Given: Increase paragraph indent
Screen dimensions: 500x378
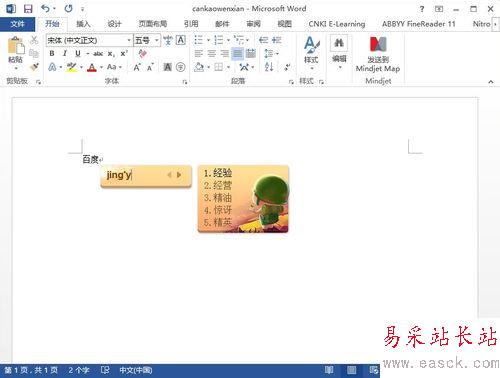Looking at the screenshot, I should (276, 40).
